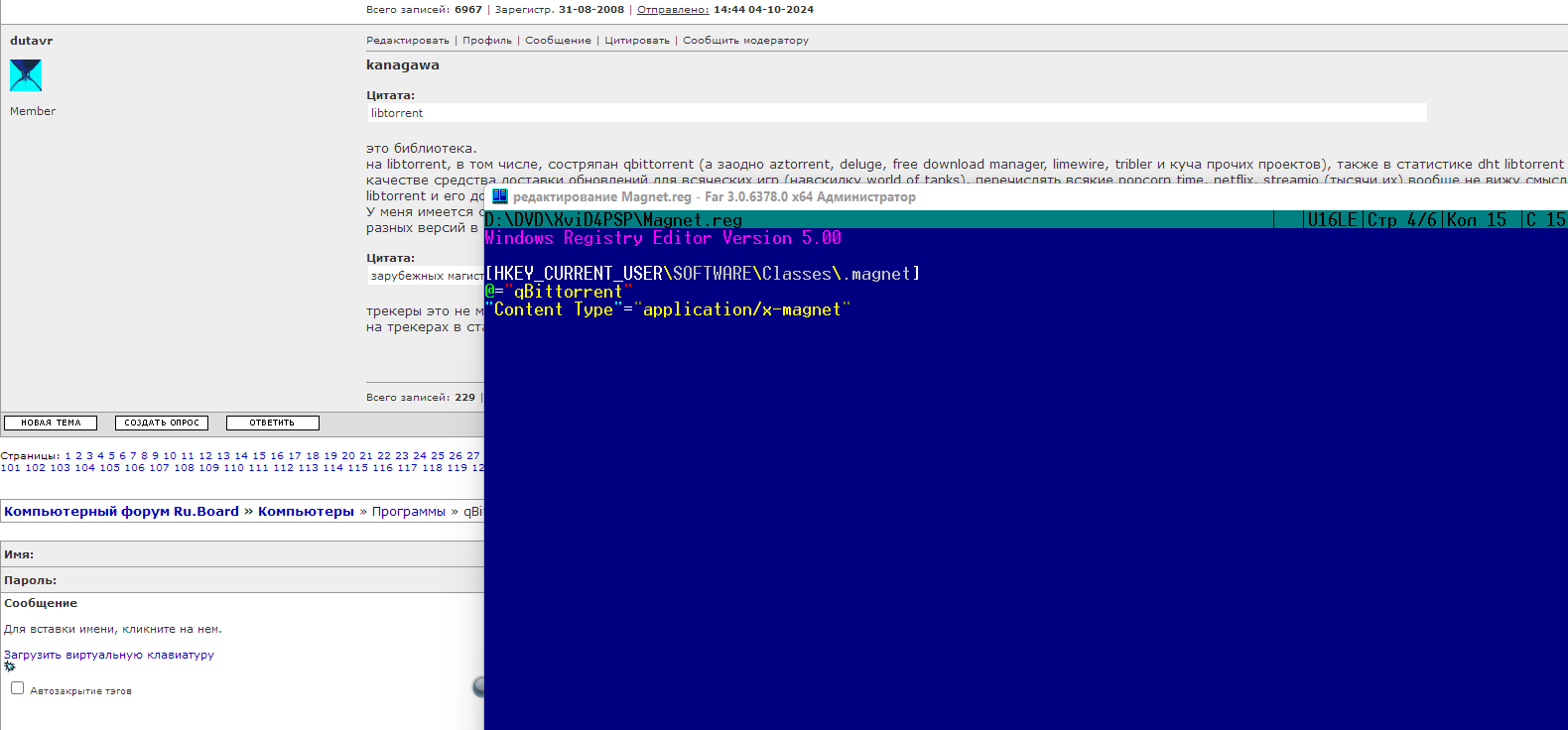Click the Far Manager window title icon
This screenshot has width=1568, height=730.
tap(500, 196)
